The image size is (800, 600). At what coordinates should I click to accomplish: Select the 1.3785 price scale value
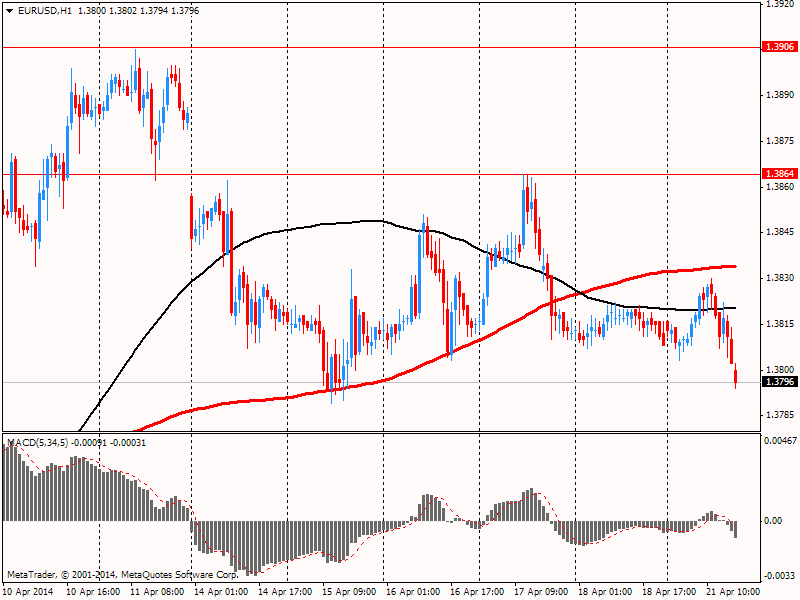pyautogui.click(x=781, y=415)
